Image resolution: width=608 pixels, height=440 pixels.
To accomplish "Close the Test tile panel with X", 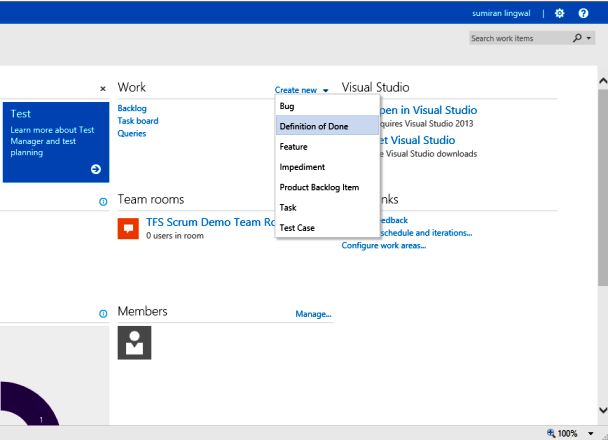I will coord(103,89).
